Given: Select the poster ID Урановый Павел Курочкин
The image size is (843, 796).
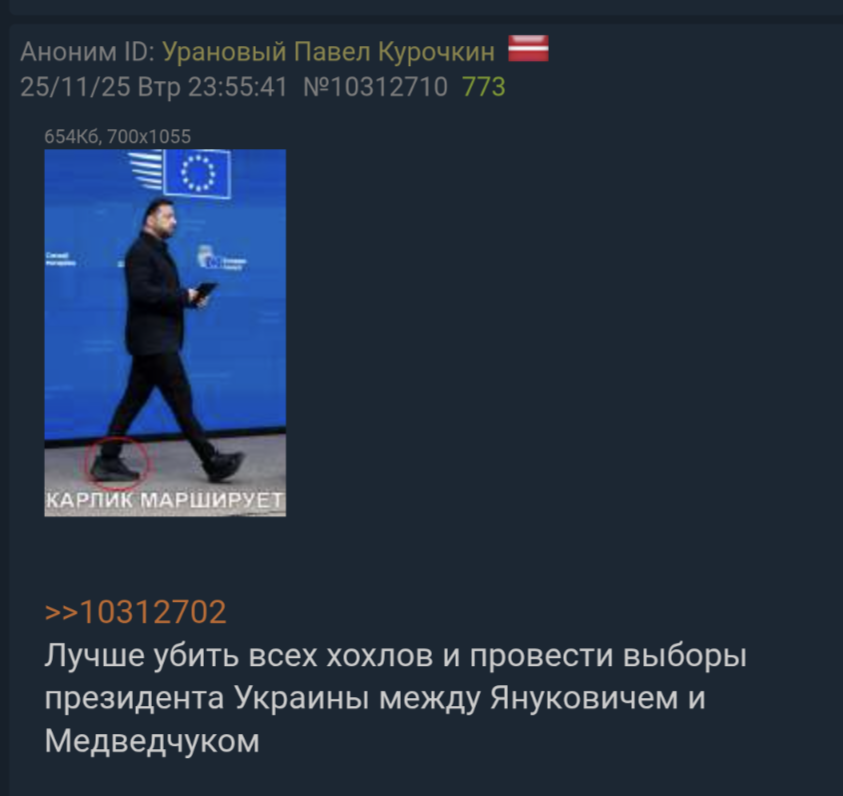Looking at the screenshot, I should pos(328,52).
